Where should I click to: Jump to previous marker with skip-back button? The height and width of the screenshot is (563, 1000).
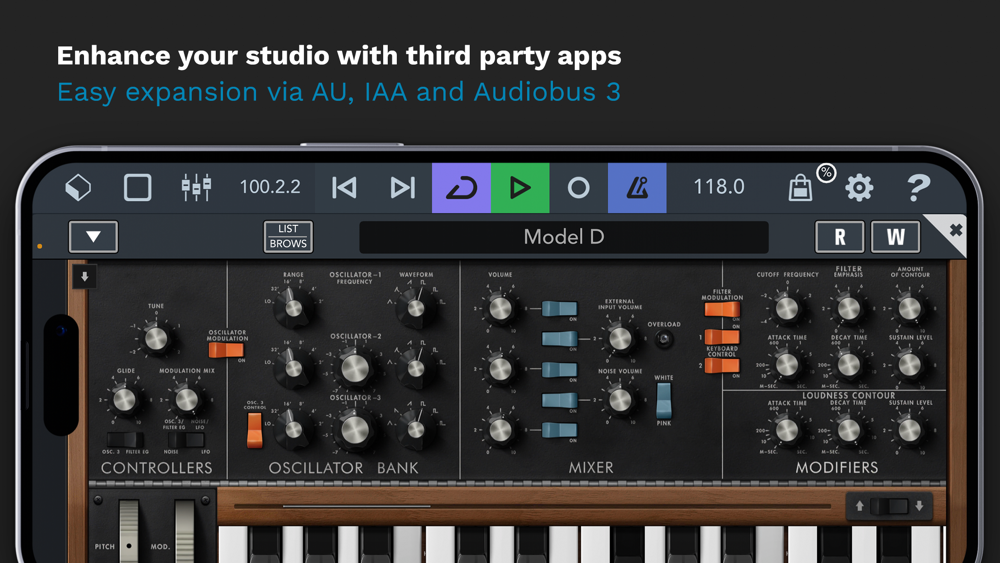(344, 188)
